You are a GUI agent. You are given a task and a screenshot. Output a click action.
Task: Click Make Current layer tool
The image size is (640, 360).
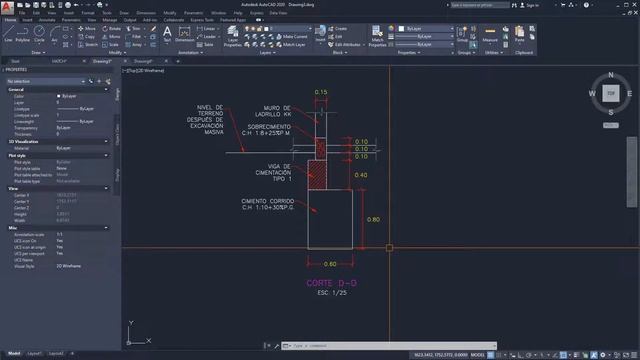(x=291, y=37)
